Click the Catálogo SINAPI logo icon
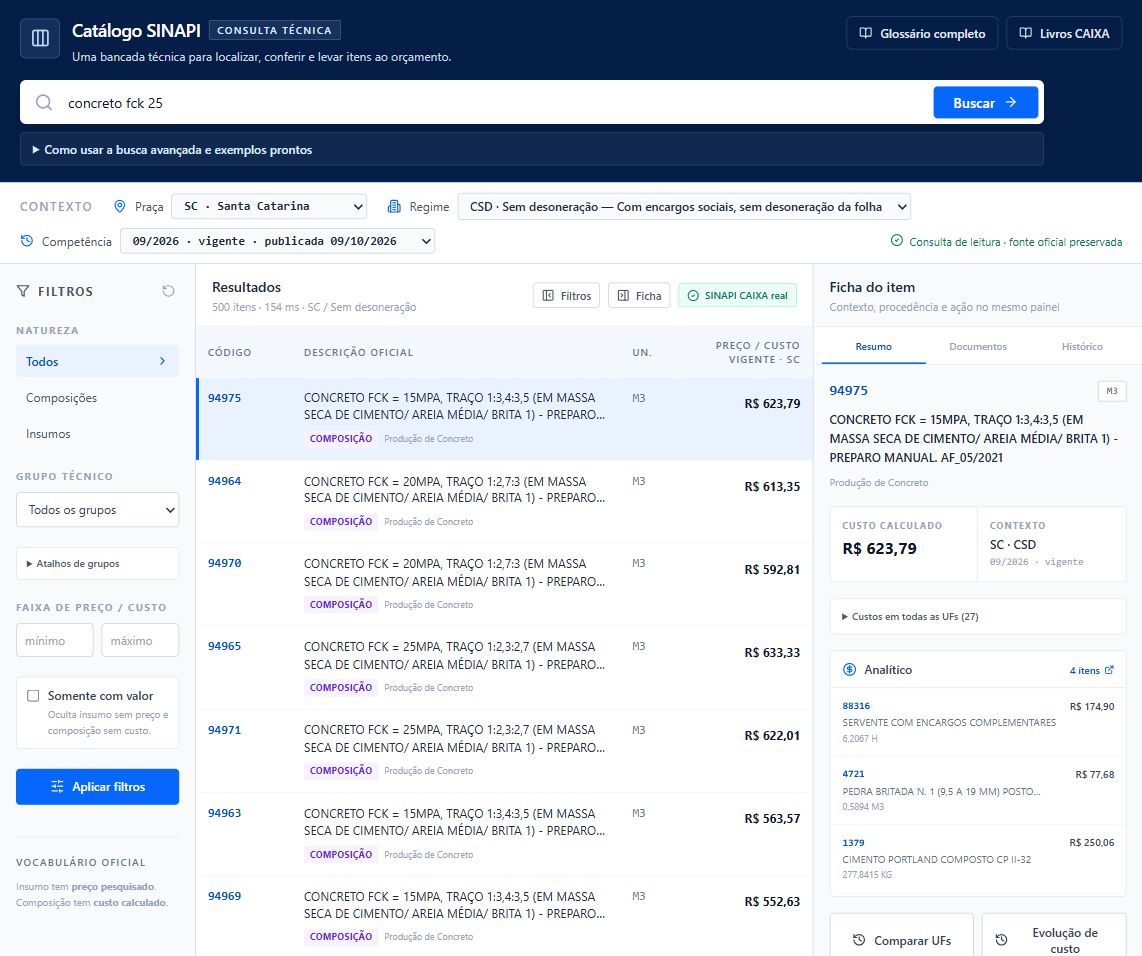 (x=40, y=38)
